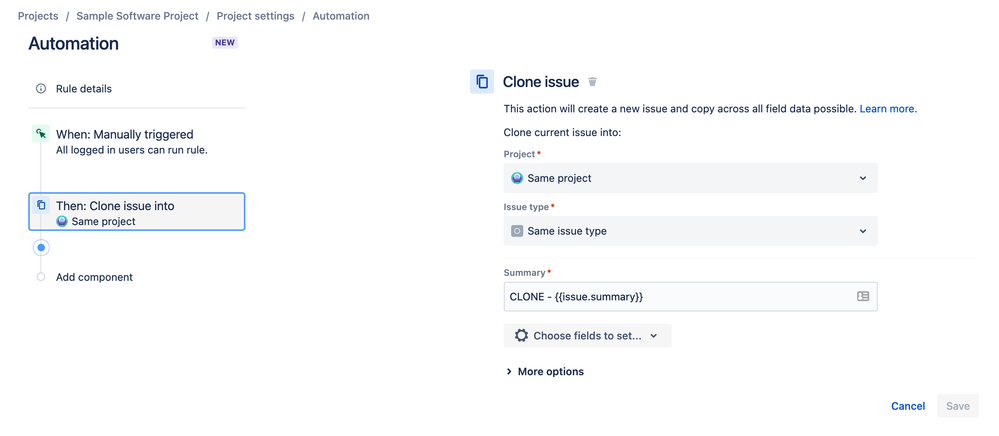The image size is (999, 436).
Task: Expand More options section
Action: 545,372
